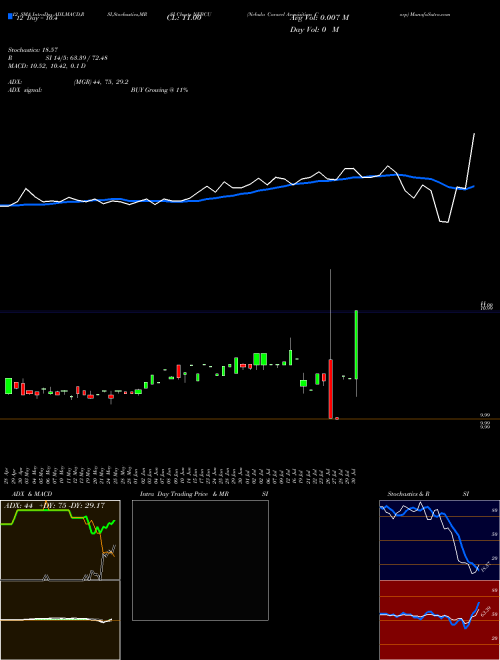Click the 'CL: 11.00' closing price text
Screen dimensions: 500x660
click(x=184, y=19)
